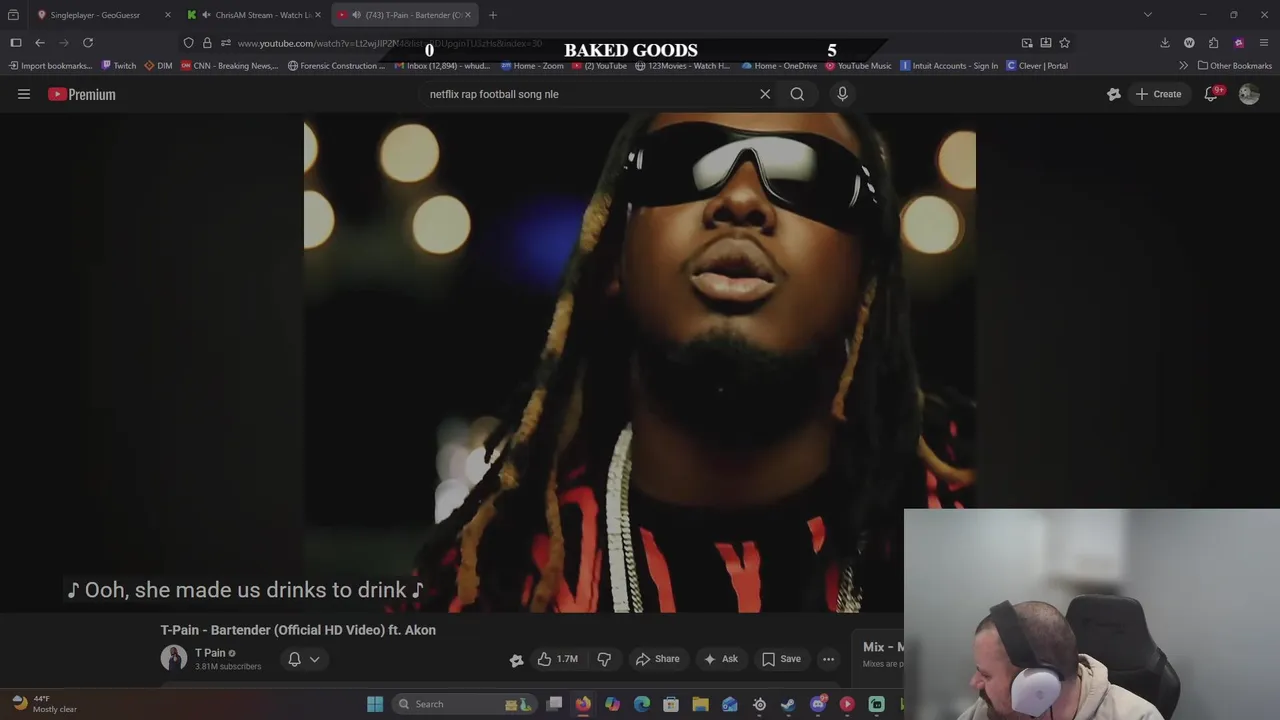Click the tracking protection shield icon
This screenshot has height=720, width=1280.
tap(188, 43)
